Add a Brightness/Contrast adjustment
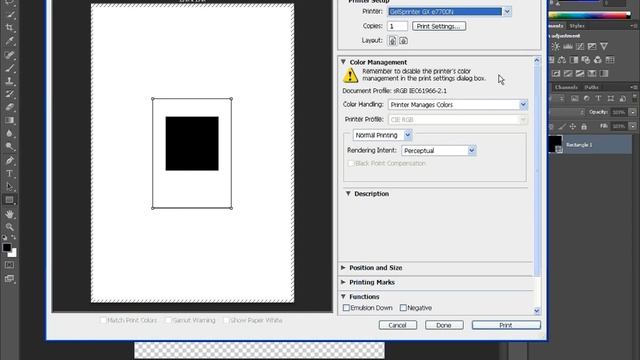Image resolution: width=640 pixels, height=360 pixels. click(556, 47)
